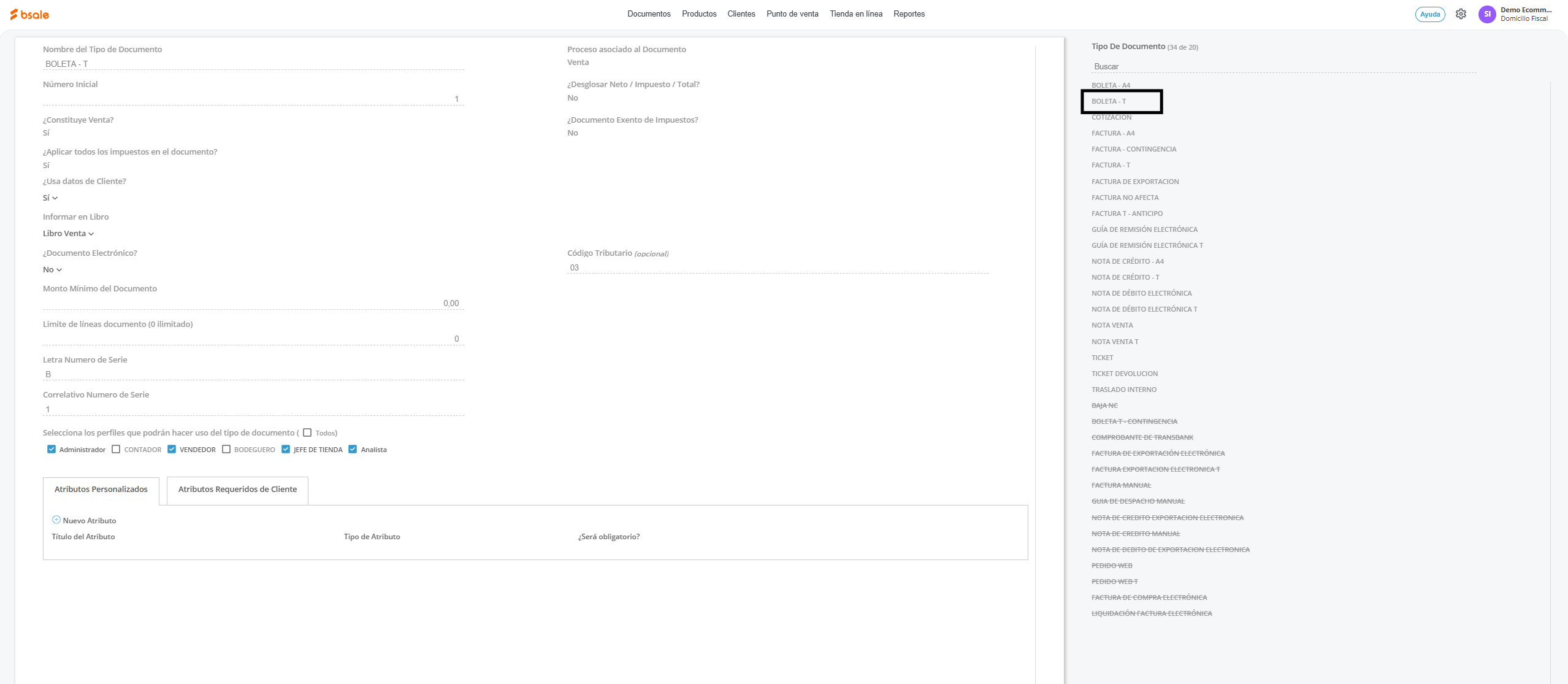1568x684 pixels.
Task: Open the Documentos menu
Action: (648, 13)
